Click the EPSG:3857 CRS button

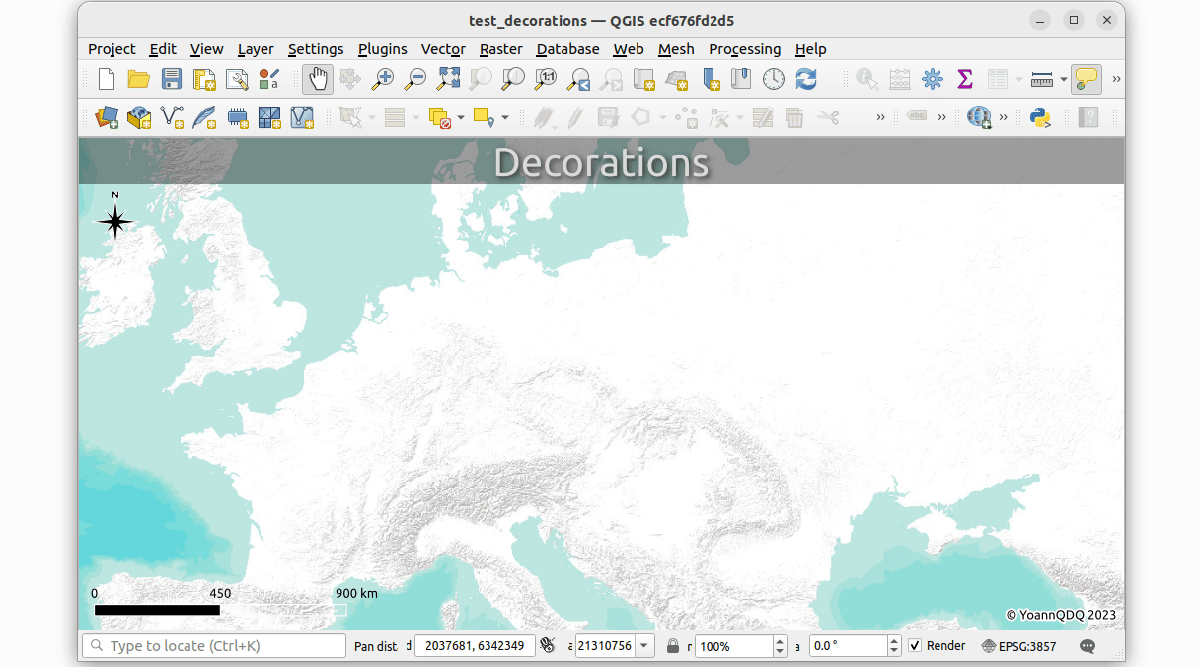tap(1018, 646)
